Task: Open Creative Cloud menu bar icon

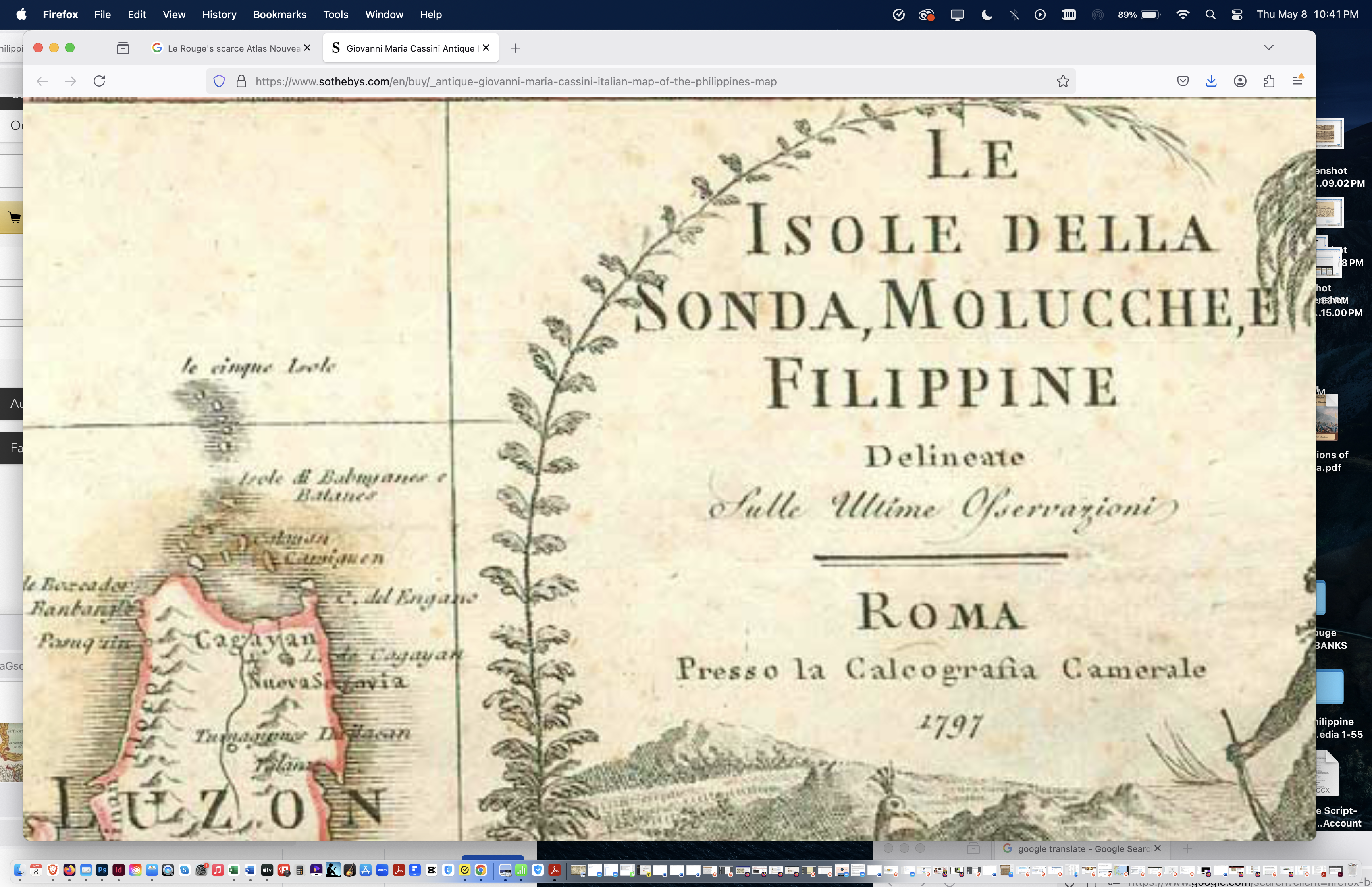Action: click(x=926, y=14)
